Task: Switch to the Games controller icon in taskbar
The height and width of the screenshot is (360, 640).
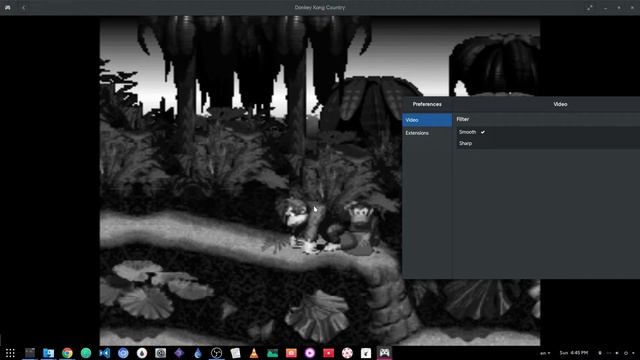Action: [x=384, y=353]
